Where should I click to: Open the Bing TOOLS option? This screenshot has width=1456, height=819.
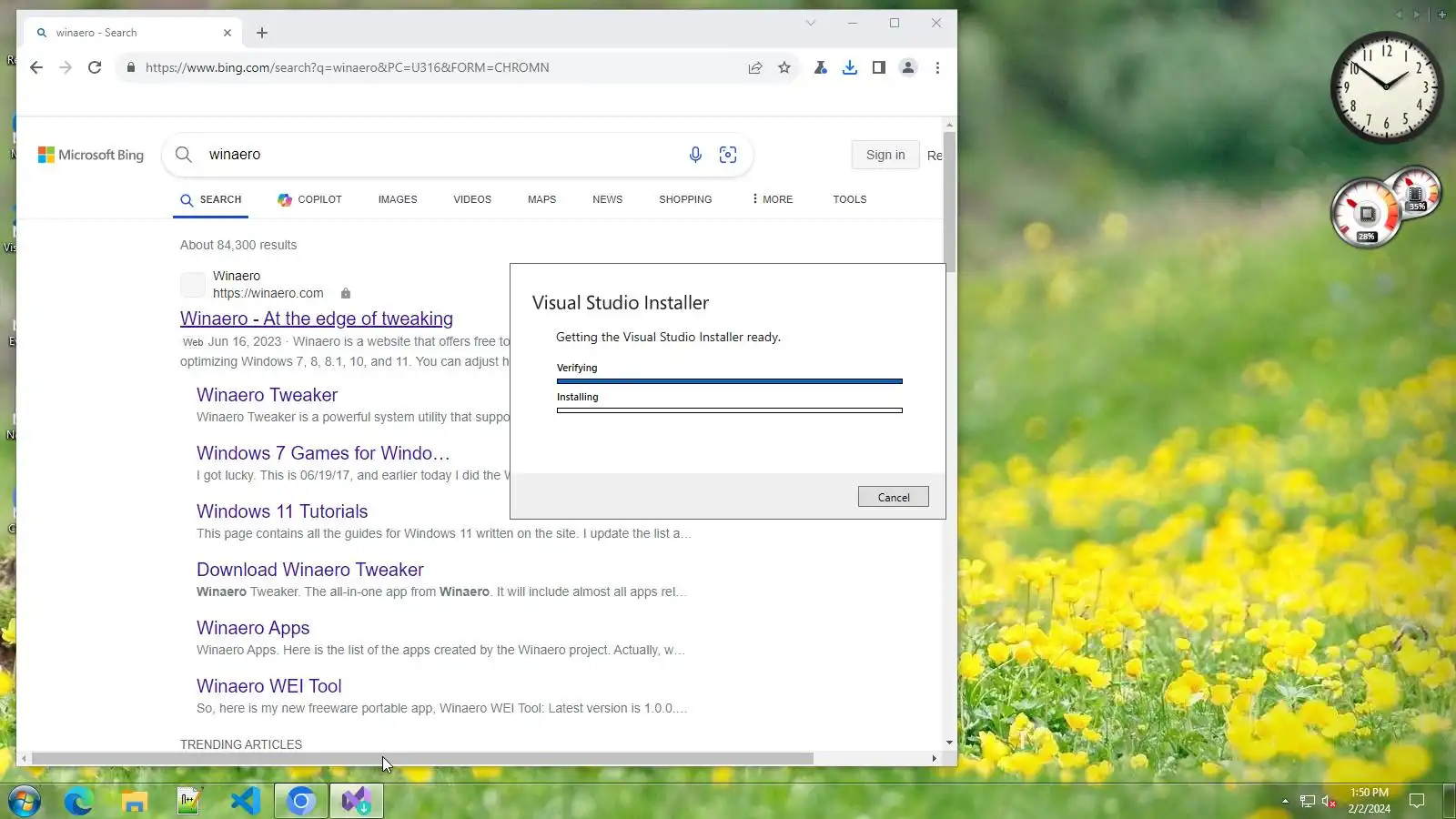[x=849, y=200]
